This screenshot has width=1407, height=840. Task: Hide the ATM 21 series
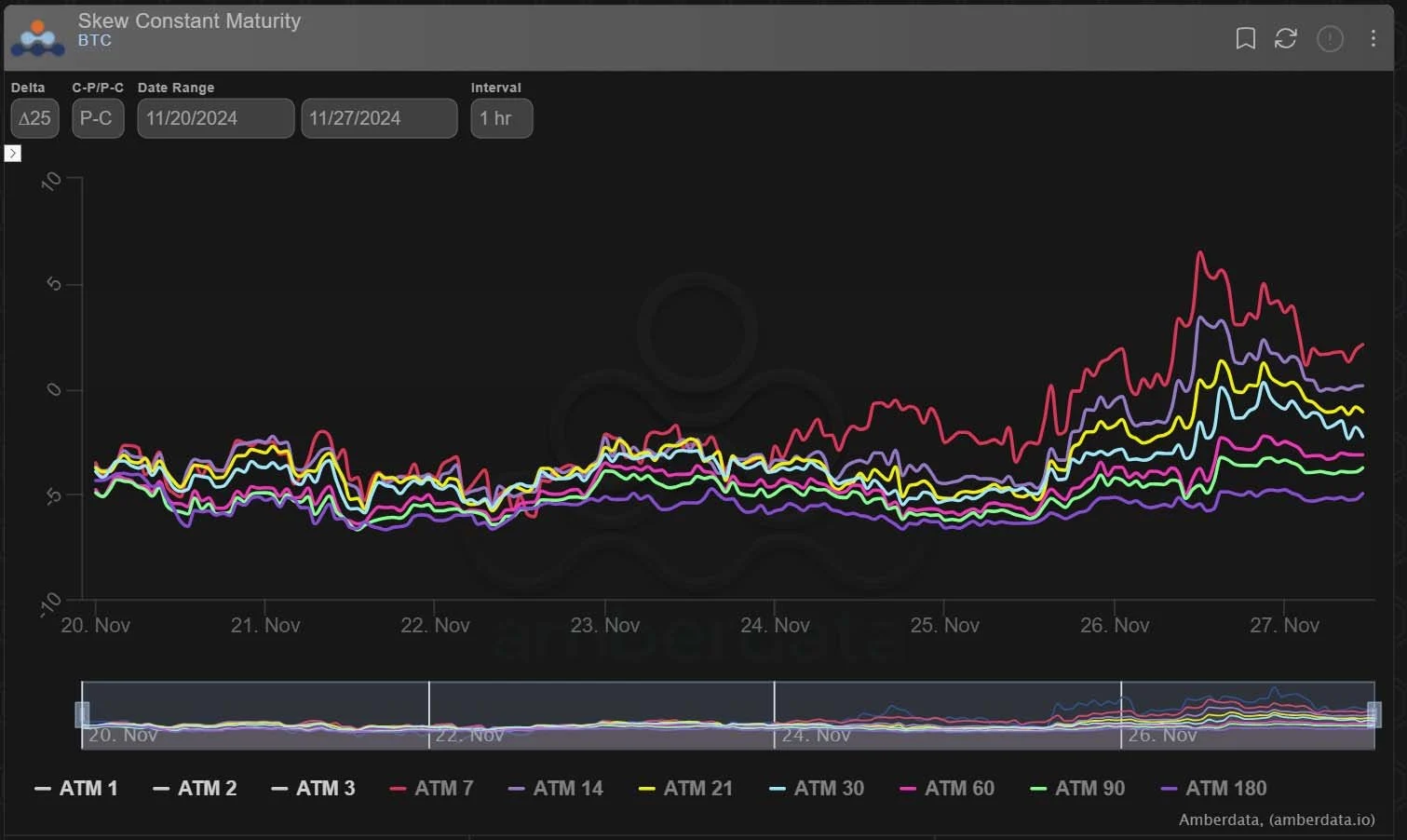pos(685,788)
